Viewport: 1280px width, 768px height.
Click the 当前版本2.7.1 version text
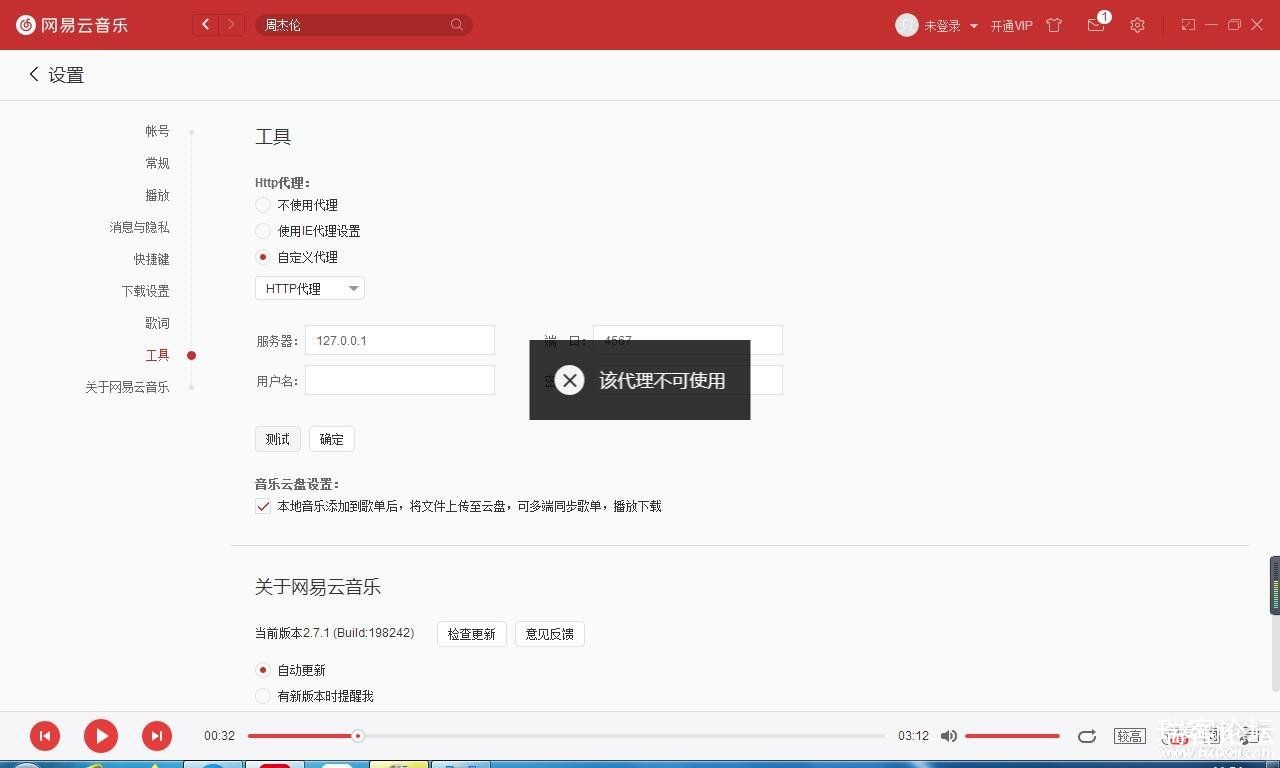click(x=334, y=633)
